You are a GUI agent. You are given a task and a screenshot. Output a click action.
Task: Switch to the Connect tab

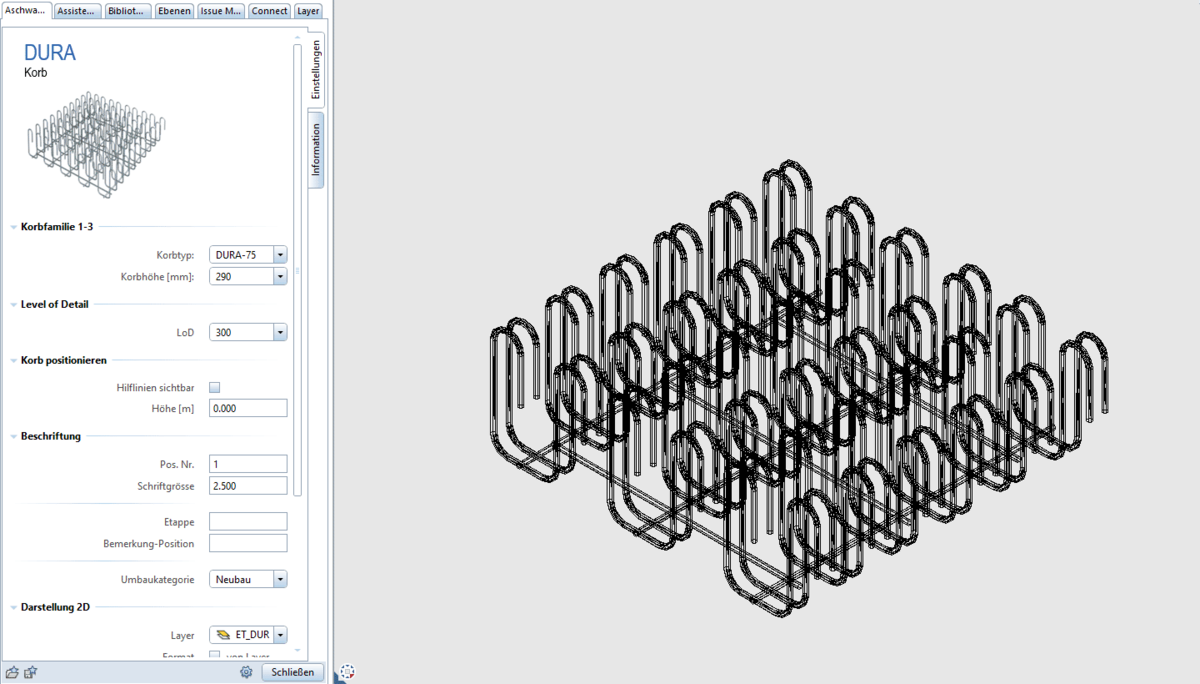click(x=270, y=11)
